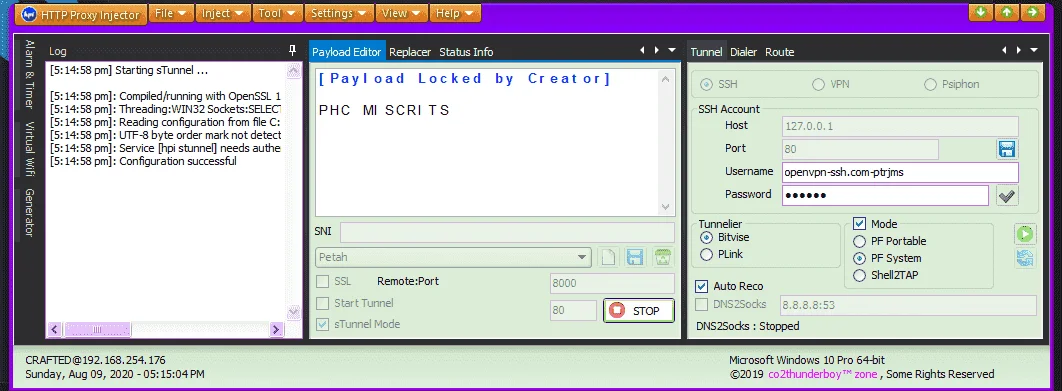Click the green right-arrow button in title bar

coord(1032,12)
